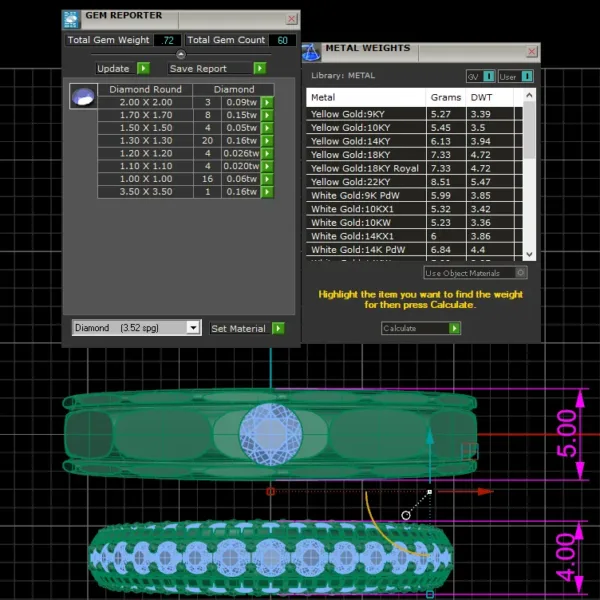
Task: Click the green arrow next to Calculate
Action: click(454, 328)
